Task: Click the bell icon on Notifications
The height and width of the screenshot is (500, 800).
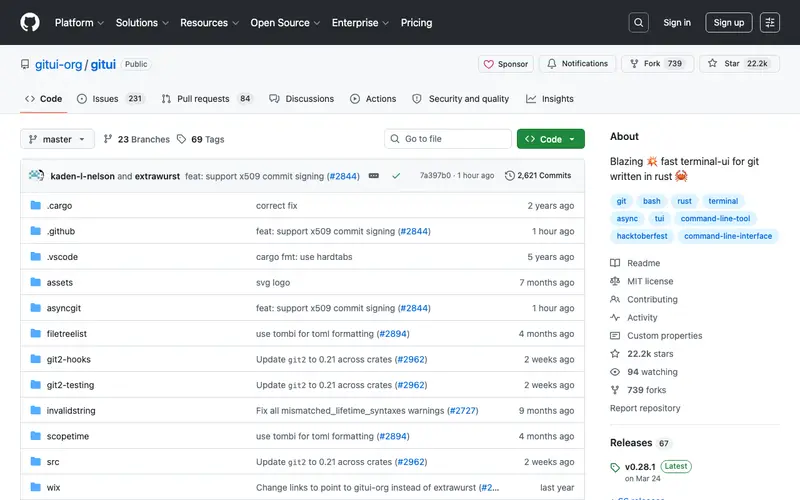Action: point(552,64)
